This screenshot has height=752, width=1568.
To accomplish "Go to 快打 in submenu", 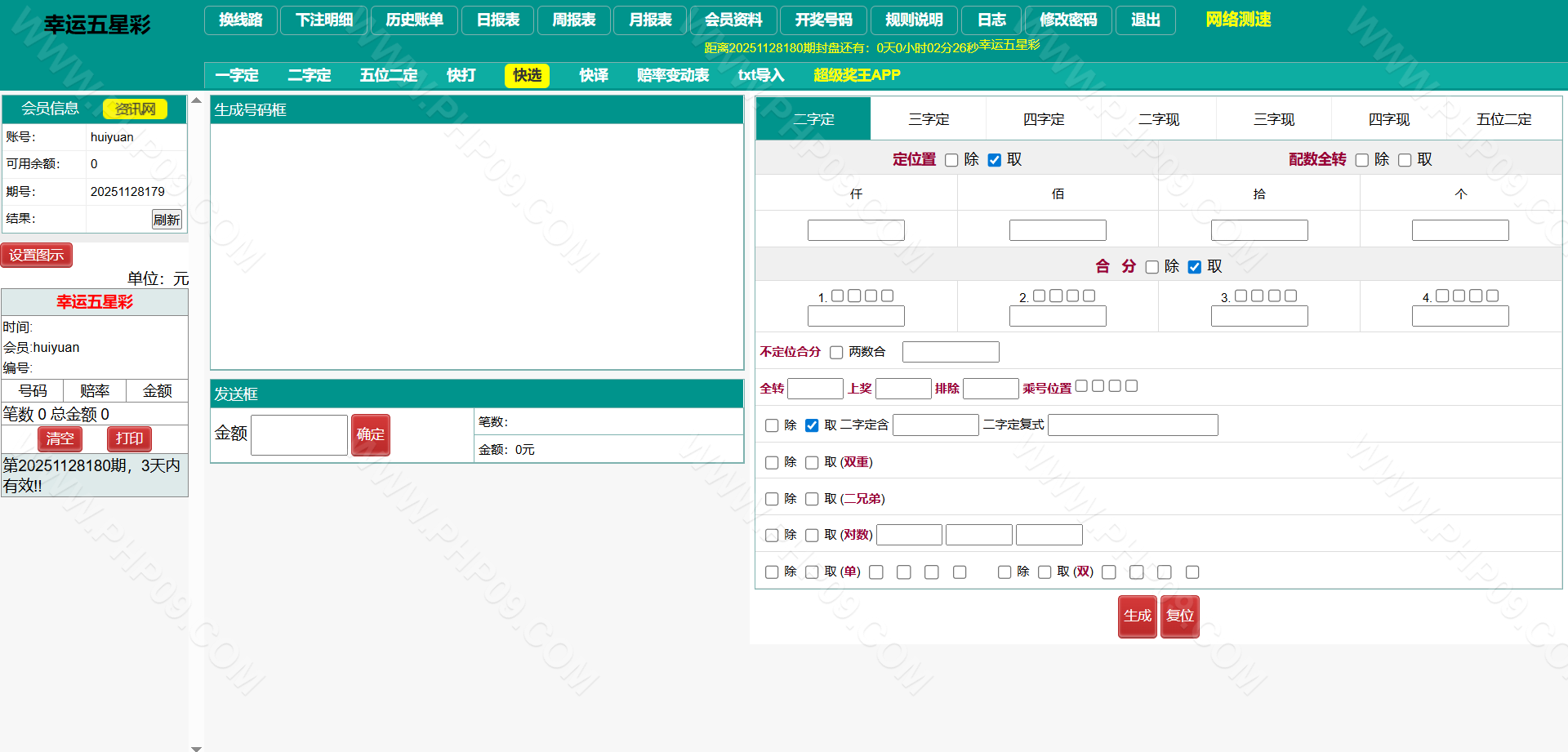I will pyautogui.click(x=461, y=75).
